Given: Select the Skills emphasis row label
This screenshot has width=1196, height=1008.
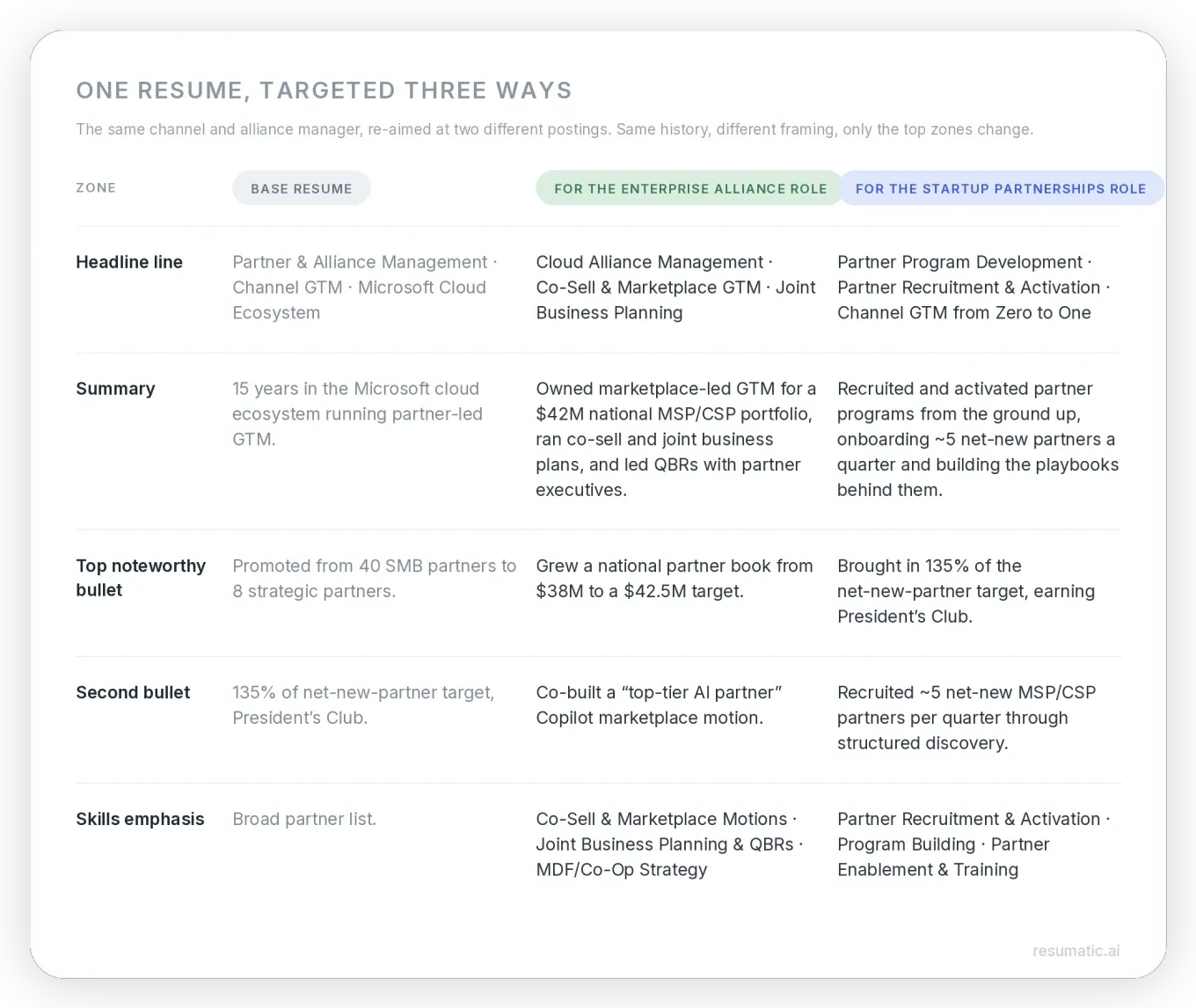Looking at the screenshot, I should point(140,819).
